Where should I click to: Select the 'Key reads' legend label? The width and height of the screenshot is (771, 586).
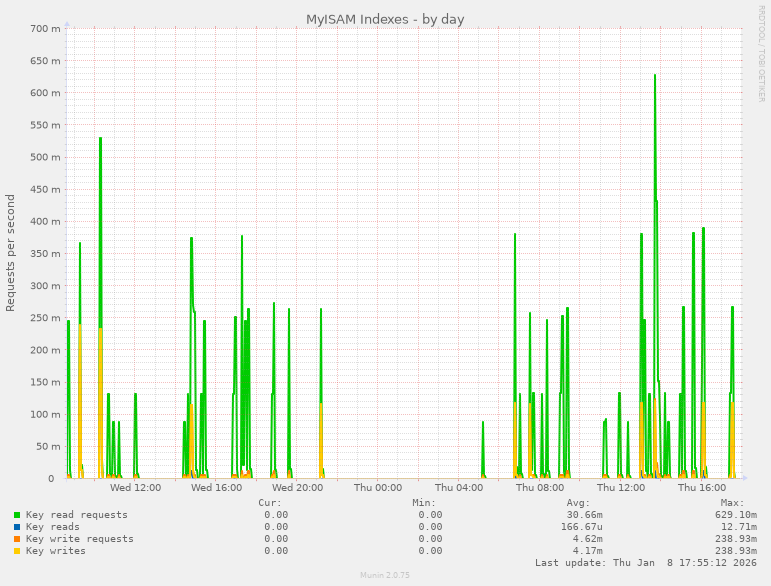point(53,527)
